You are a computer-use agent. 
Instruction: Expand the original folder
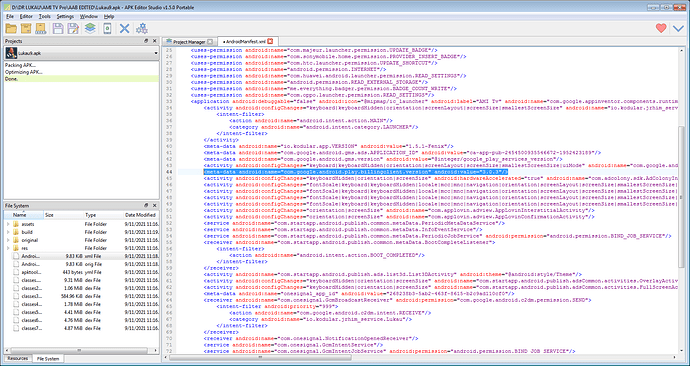(x=7, y=240)
